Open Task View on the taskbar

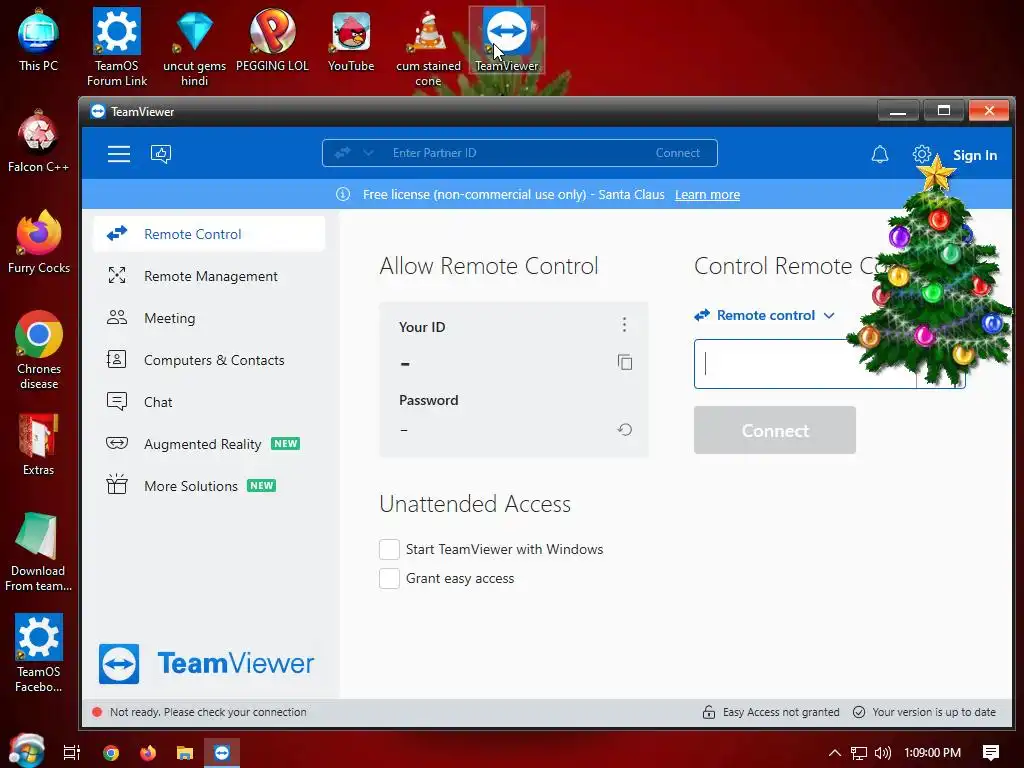[72, 753]
